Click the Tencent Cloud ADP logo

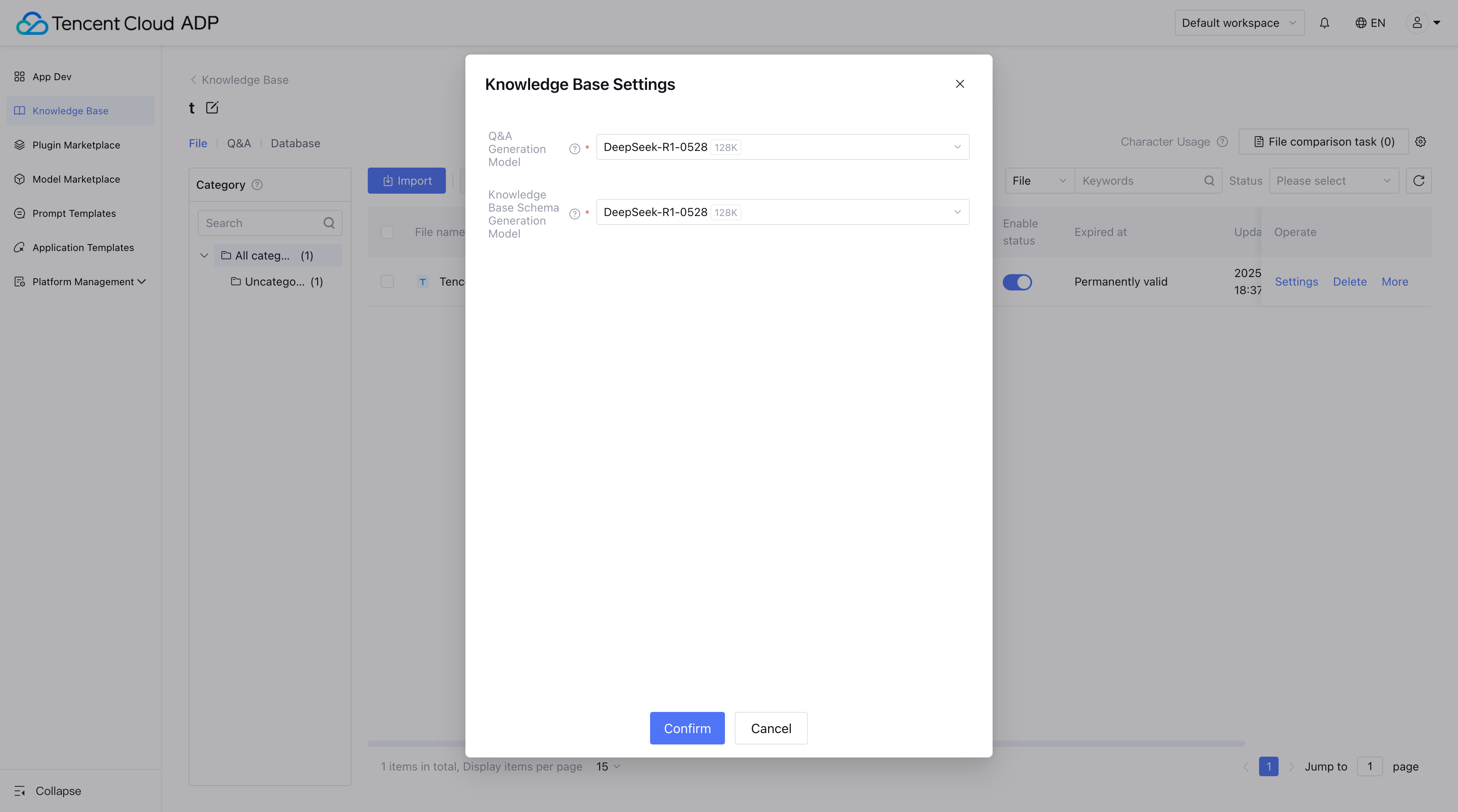pyautogui.click(x=117, y=23)
